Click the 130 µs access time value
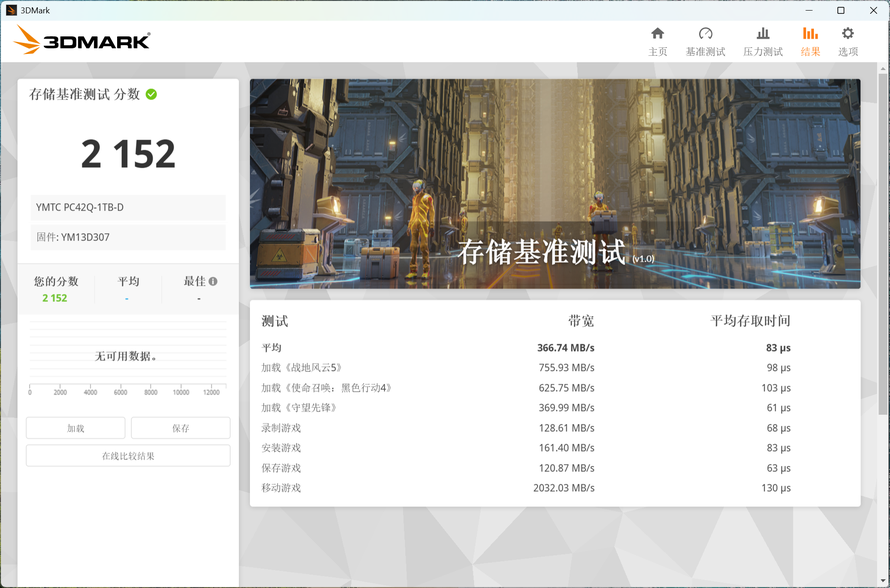 coord(776,488)
